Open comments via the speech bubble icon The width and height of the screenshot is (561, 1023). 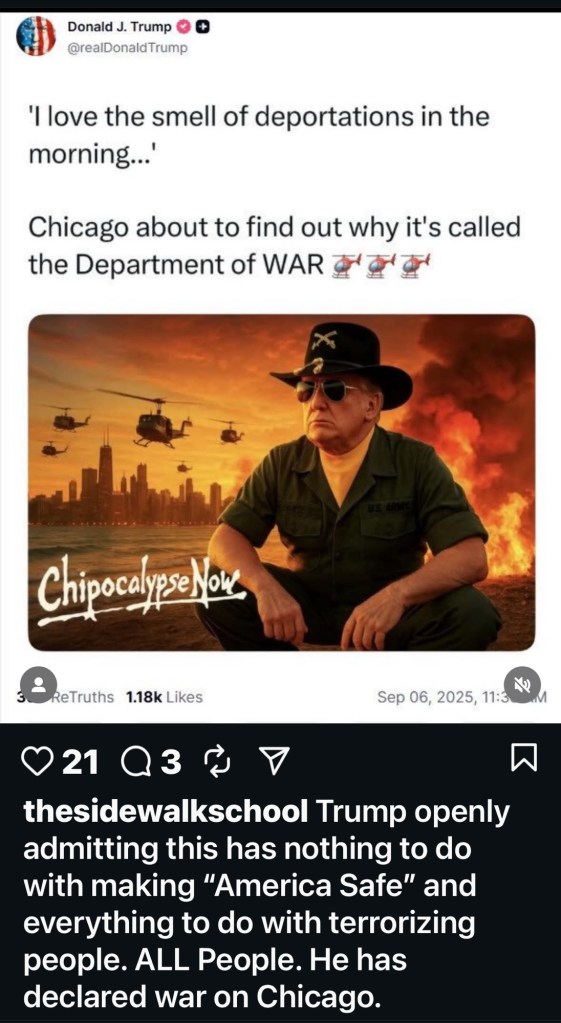point(134,761)
